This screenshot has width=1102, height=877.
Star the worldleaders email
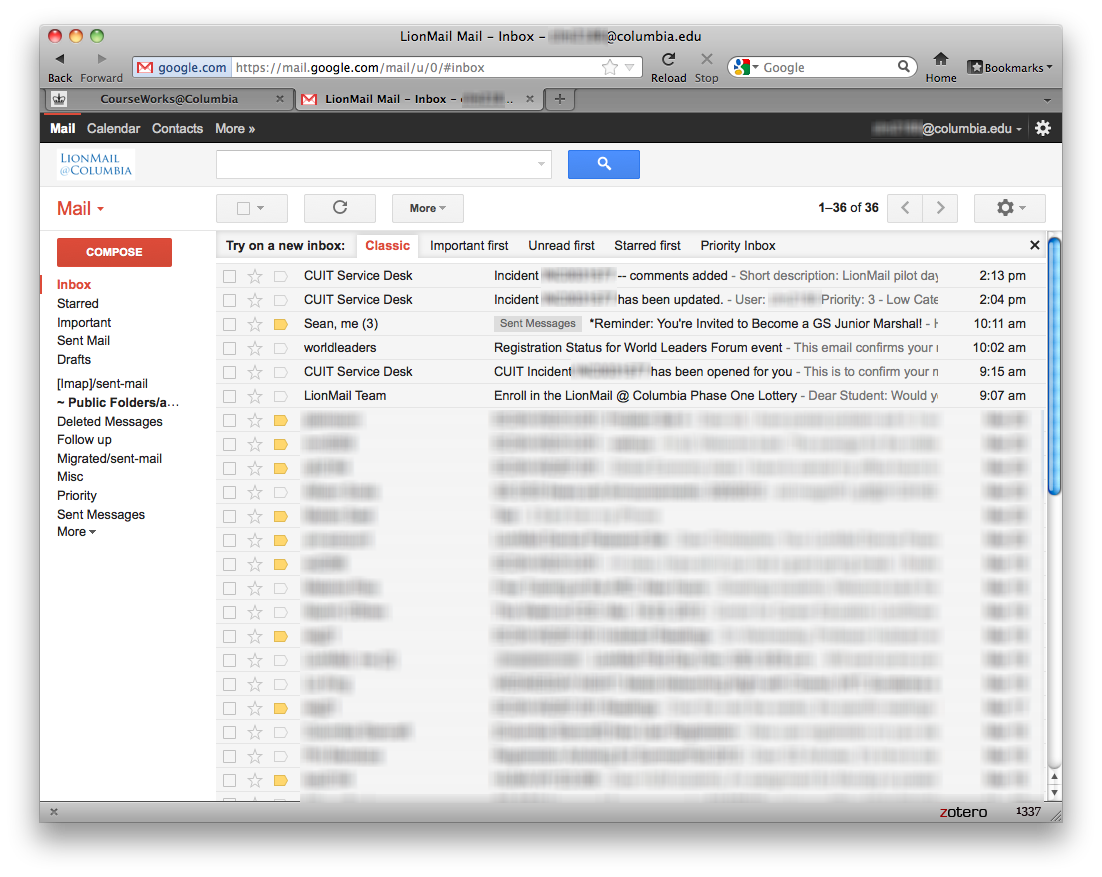[x=255, y=348]
